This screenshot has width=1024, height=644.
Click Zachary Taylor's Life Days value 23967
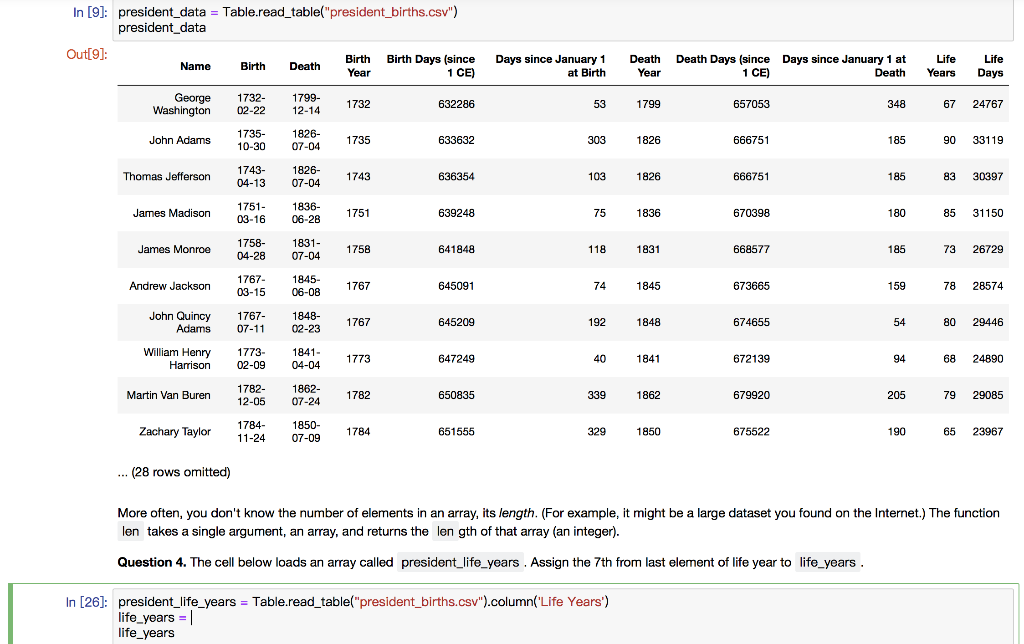988,432
